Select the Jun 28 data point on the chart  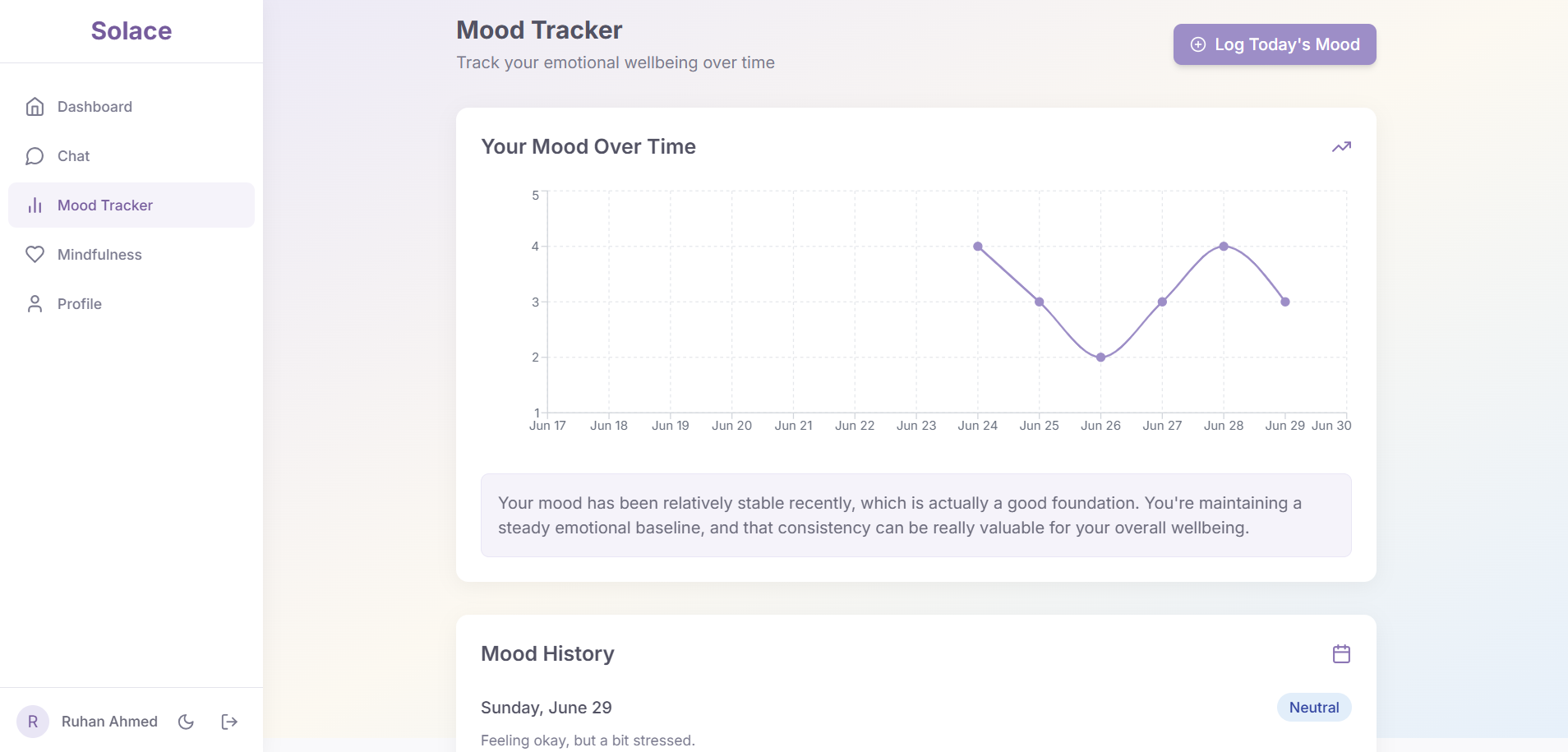tap(1224, 246)
